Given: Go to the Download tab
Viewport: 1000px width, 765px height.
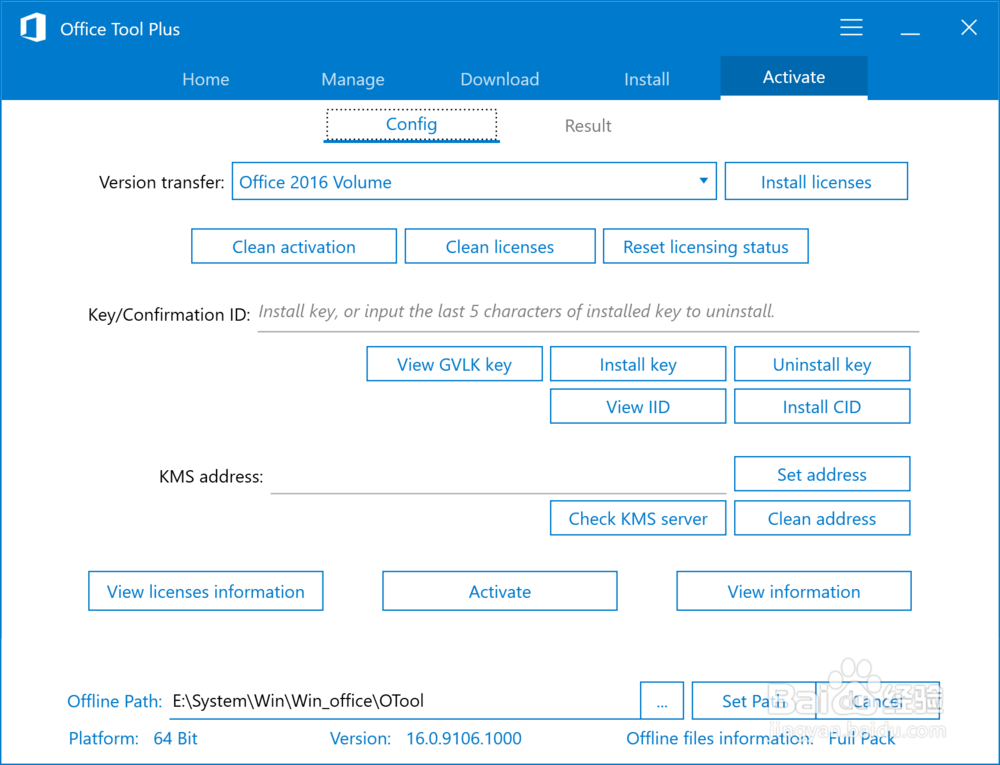Looking at the screenshot, I should 500,79.
